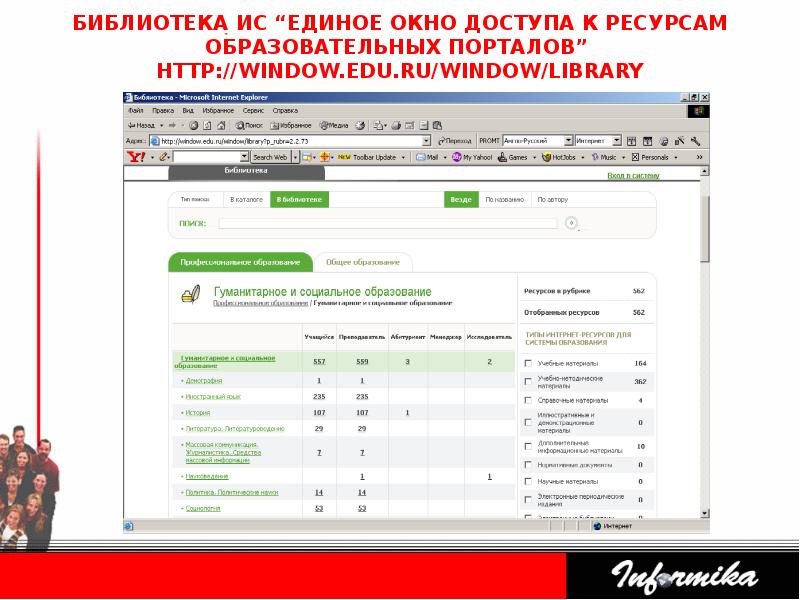Click inside the ПОИСК search field
800x600 pixels.
pos(388,223)
